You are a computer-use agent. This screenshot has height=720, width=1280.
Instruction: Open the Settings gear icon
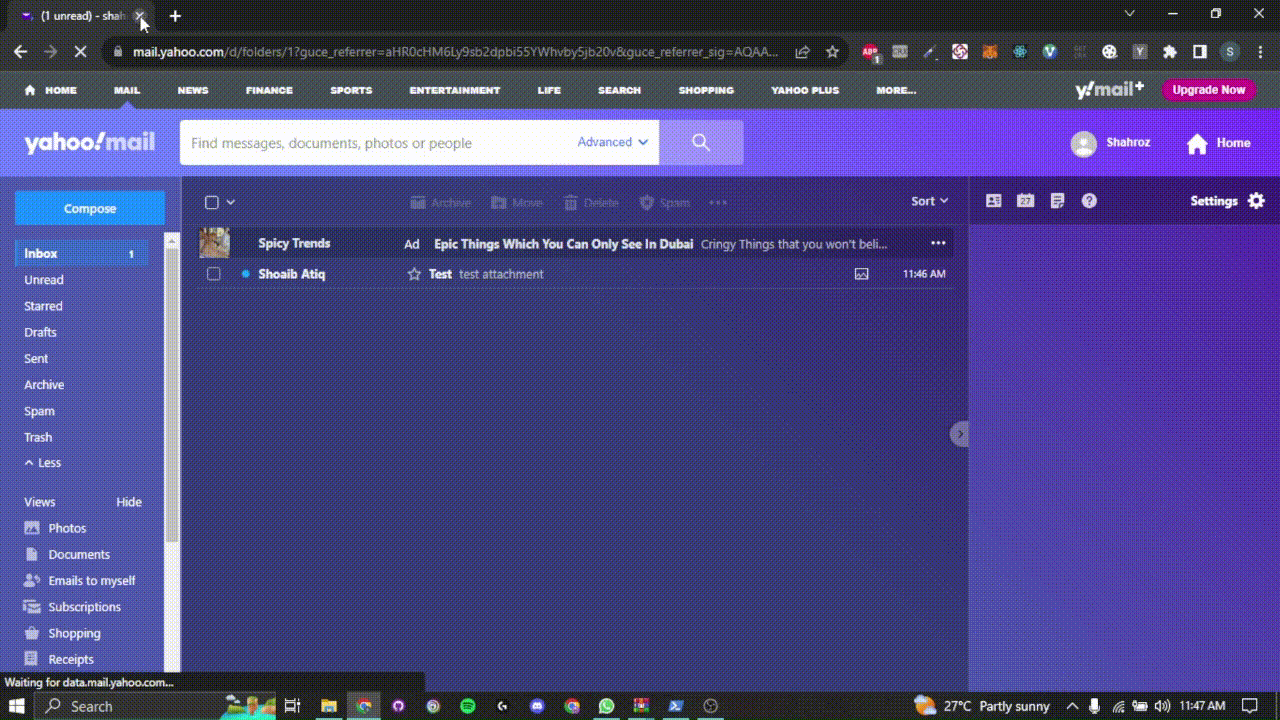pos(1256,201)
